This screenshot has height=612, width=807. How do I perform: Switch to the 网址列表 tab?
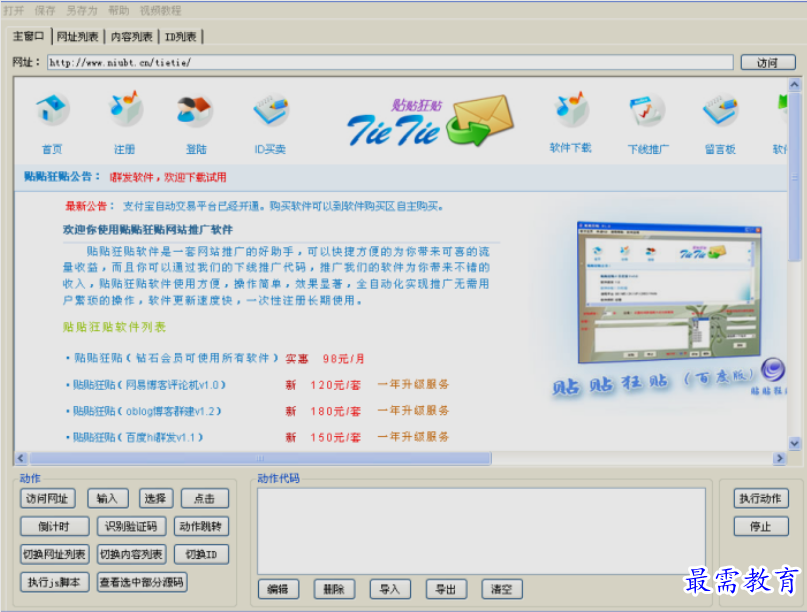[x=77, y=37]
